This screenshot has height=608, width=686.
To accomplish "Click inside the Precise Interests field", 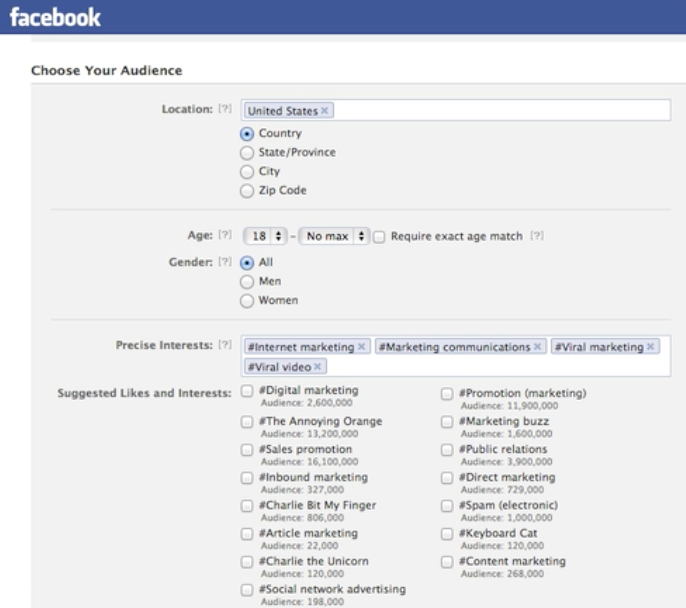I will click(455, 356).
